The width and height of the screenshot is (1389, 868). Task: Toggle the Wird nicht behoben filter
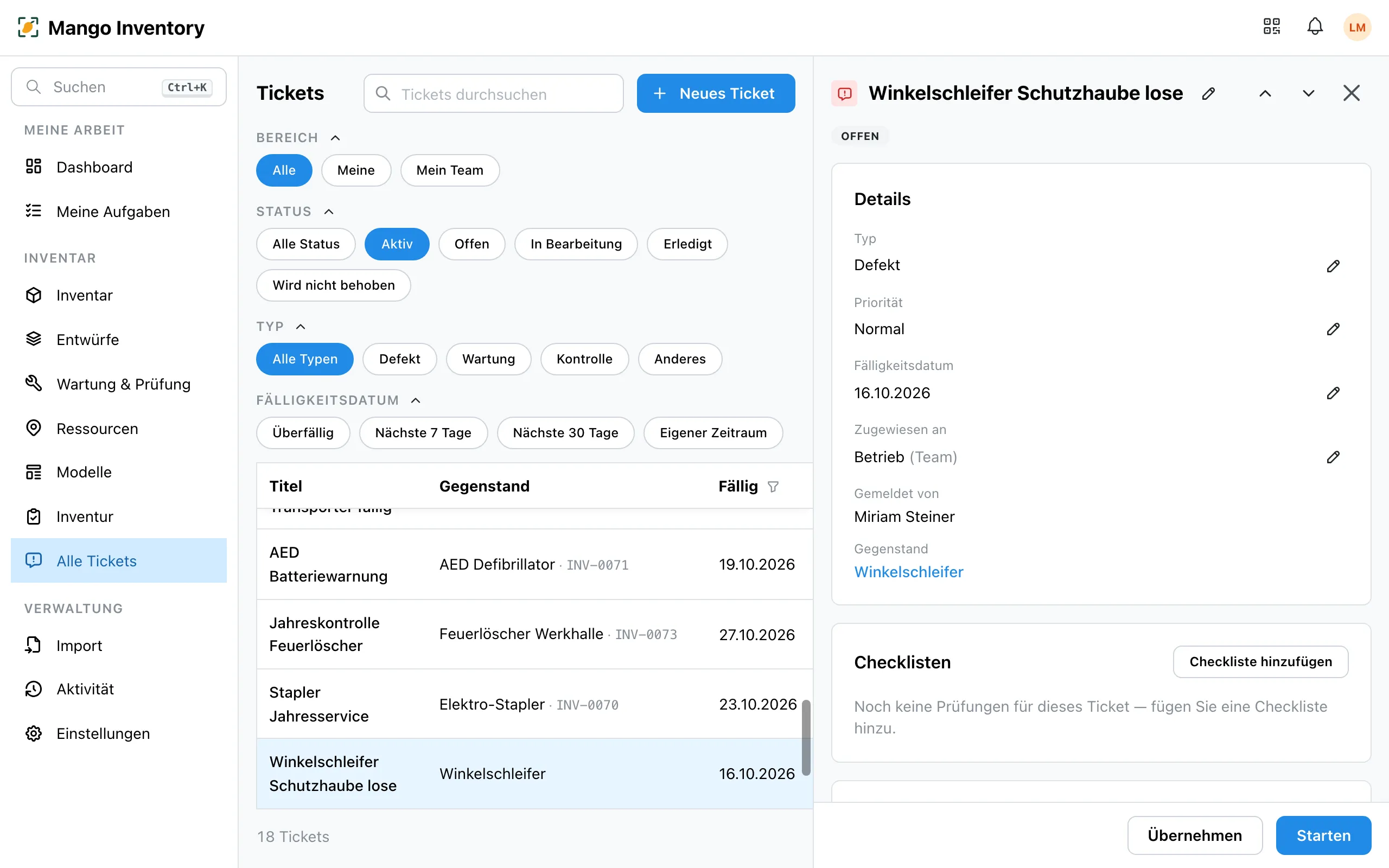334,285
